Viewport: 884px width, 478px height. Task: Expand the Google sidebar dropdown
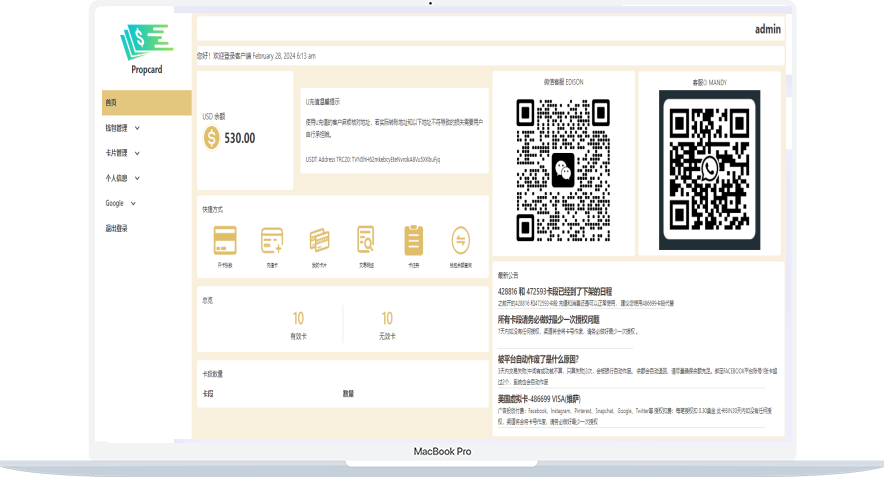(x=120, y=203)
